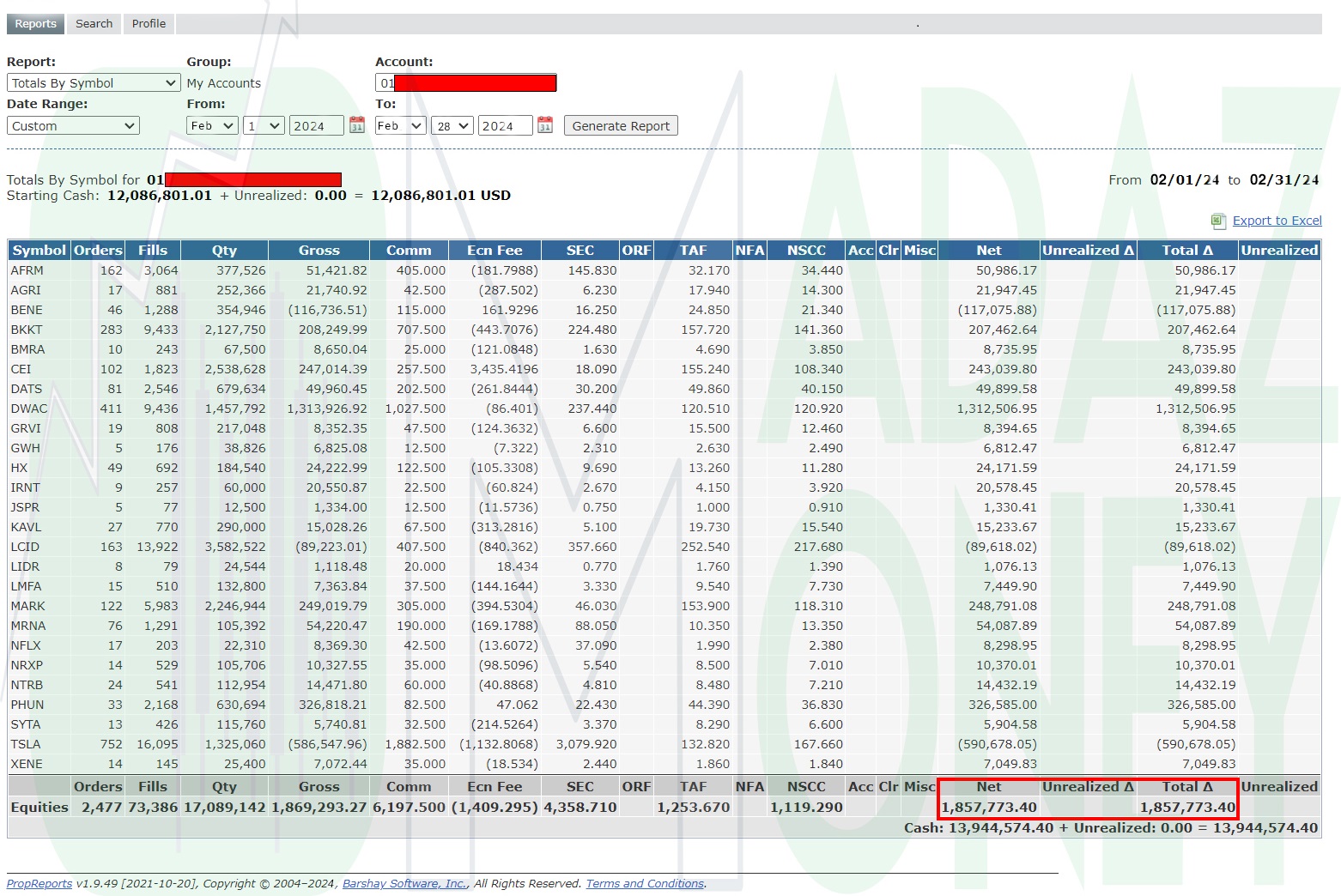Sort table by the Symbol column header
This screenshot has width=1341, height=896.
coord(39,251)
